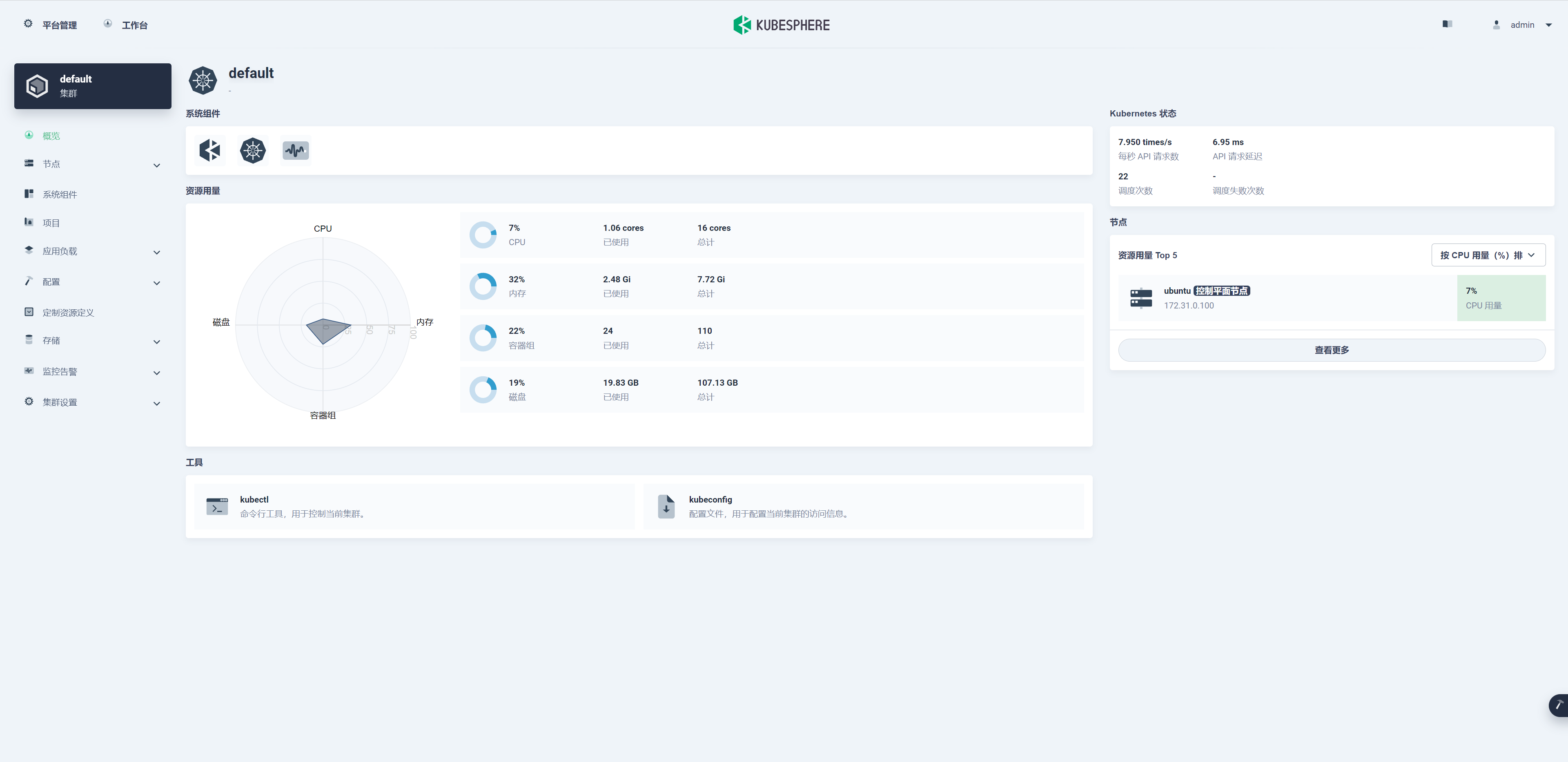Open the 按 CPU 用量 sort dropdown
Viewport: 1568px width, 762px height.
click(1488, 255)
